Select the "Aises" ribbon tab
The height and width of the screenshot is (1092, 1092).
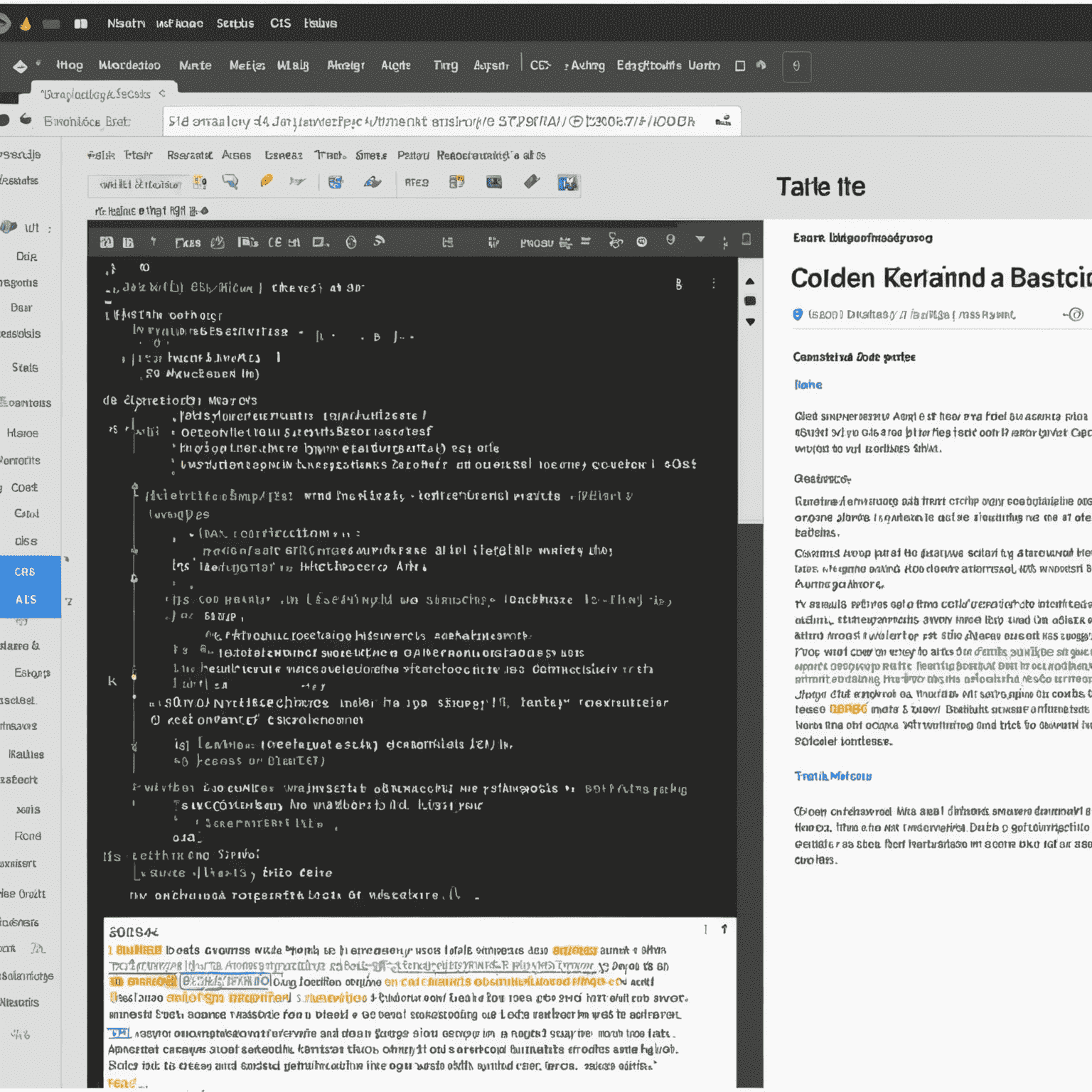click(x=236, y=155)
